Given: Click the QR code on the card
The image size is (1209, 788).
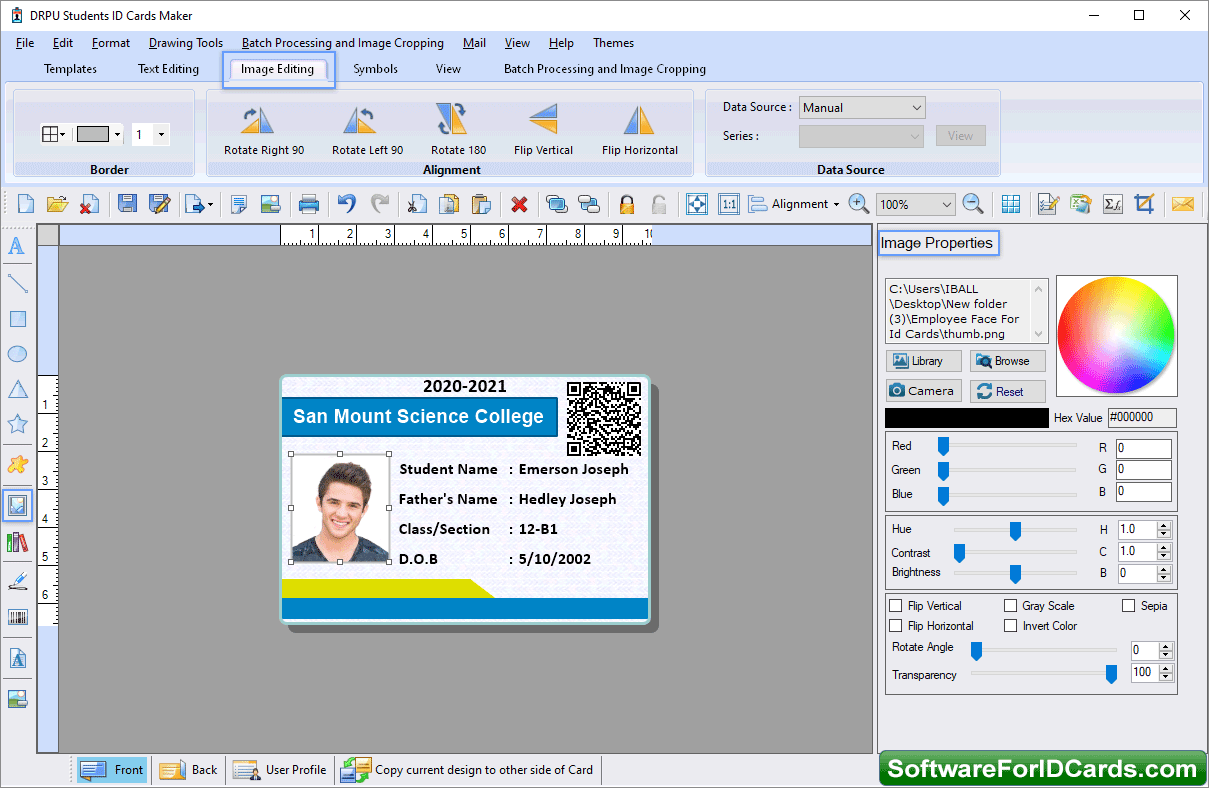Looking at the screenshot, I should pos(604,418).
